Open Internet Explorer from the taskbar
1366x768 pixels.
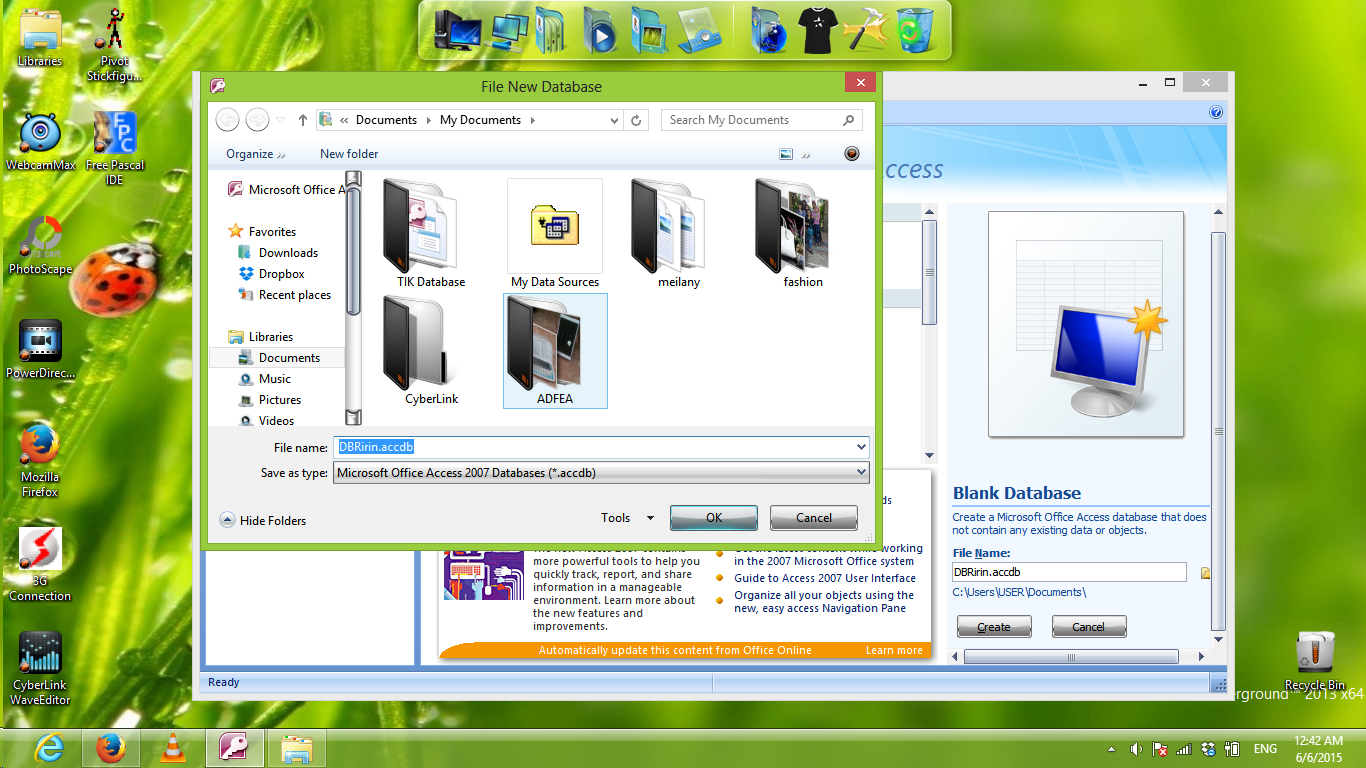[49, 748]
